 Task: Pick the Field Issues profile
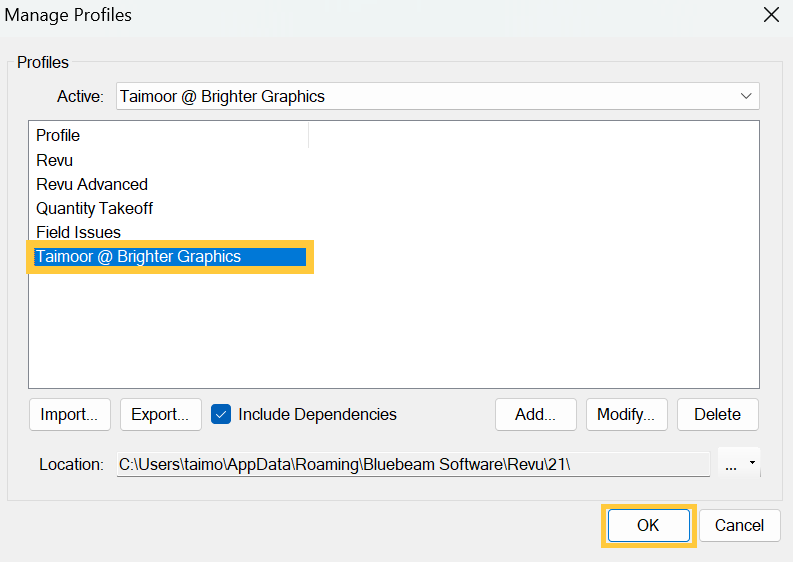coord(79,232)
